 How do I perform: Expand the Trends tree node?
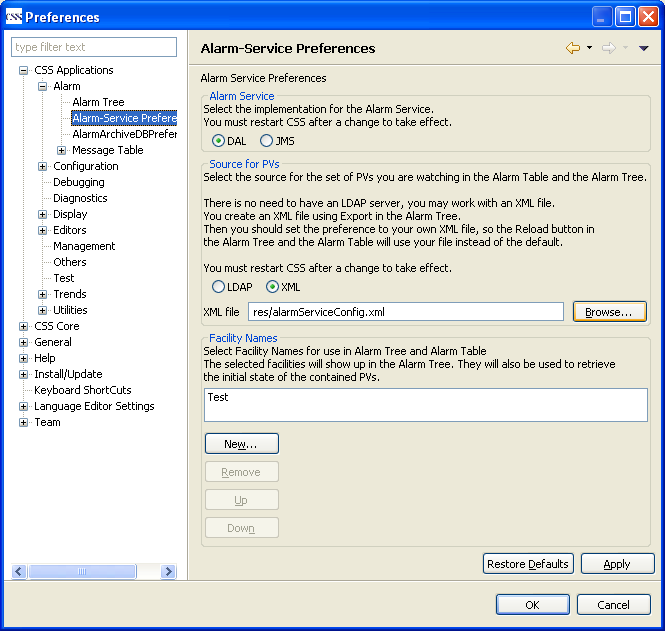pos(43,294)
